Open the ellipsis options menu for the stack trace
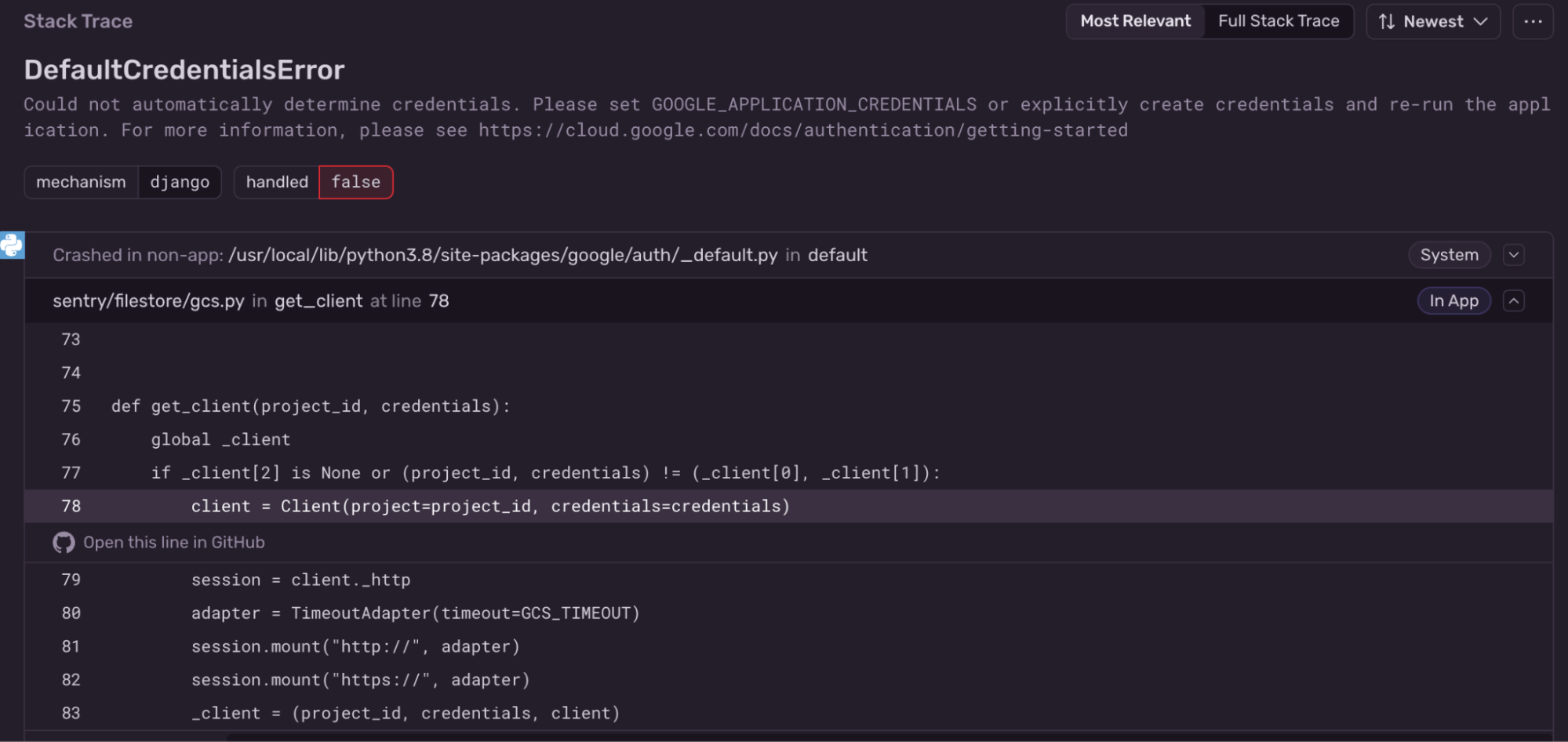 (1533, 21)
